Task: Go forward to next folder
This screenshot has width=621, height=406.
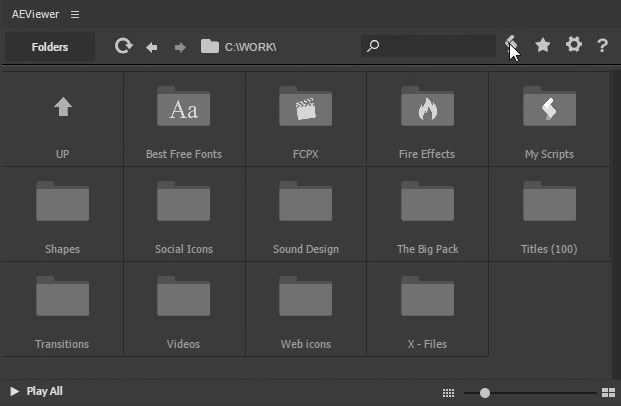Action: click(180, 47)
